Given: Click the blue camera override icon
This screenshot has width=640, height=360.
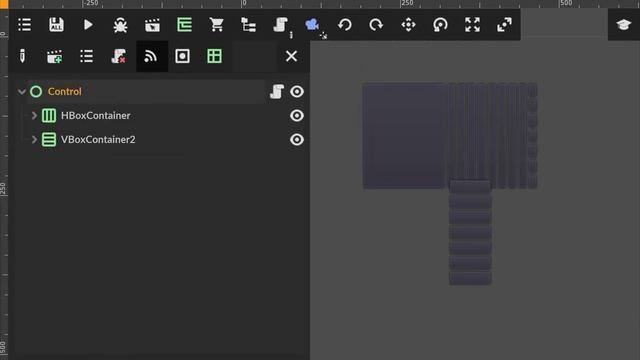Looking at the screenshot, I should pyautogui.click(x=312, y=25).
